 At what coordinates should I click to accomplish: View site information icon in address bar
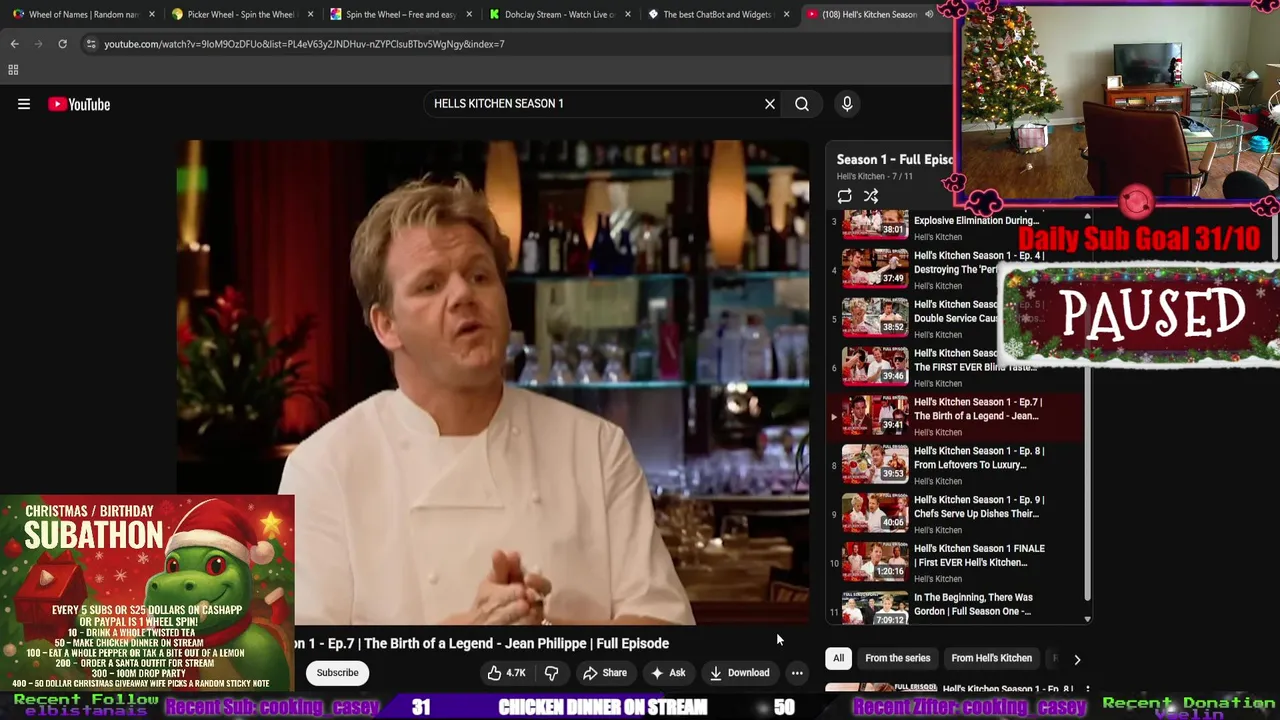[x=91, y=44]
